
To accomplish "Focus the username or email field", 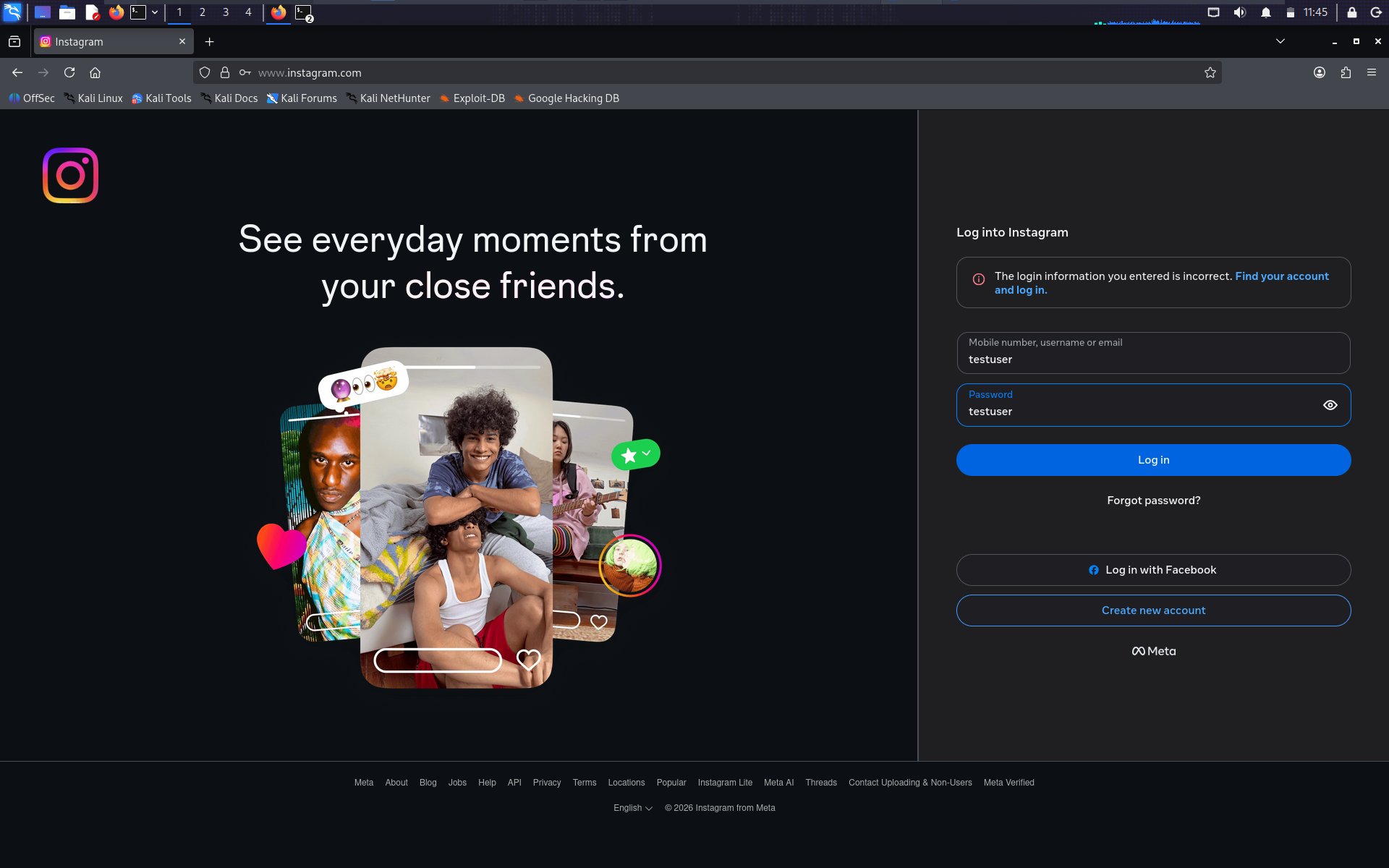I will [1153, 353].
